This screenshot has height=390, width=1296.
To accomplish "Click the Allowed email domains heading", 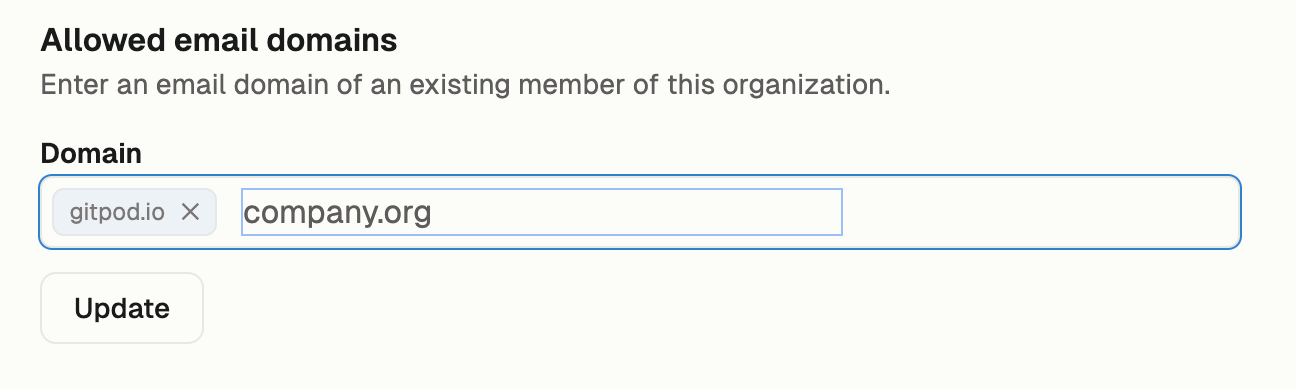I will click(219, 41).
